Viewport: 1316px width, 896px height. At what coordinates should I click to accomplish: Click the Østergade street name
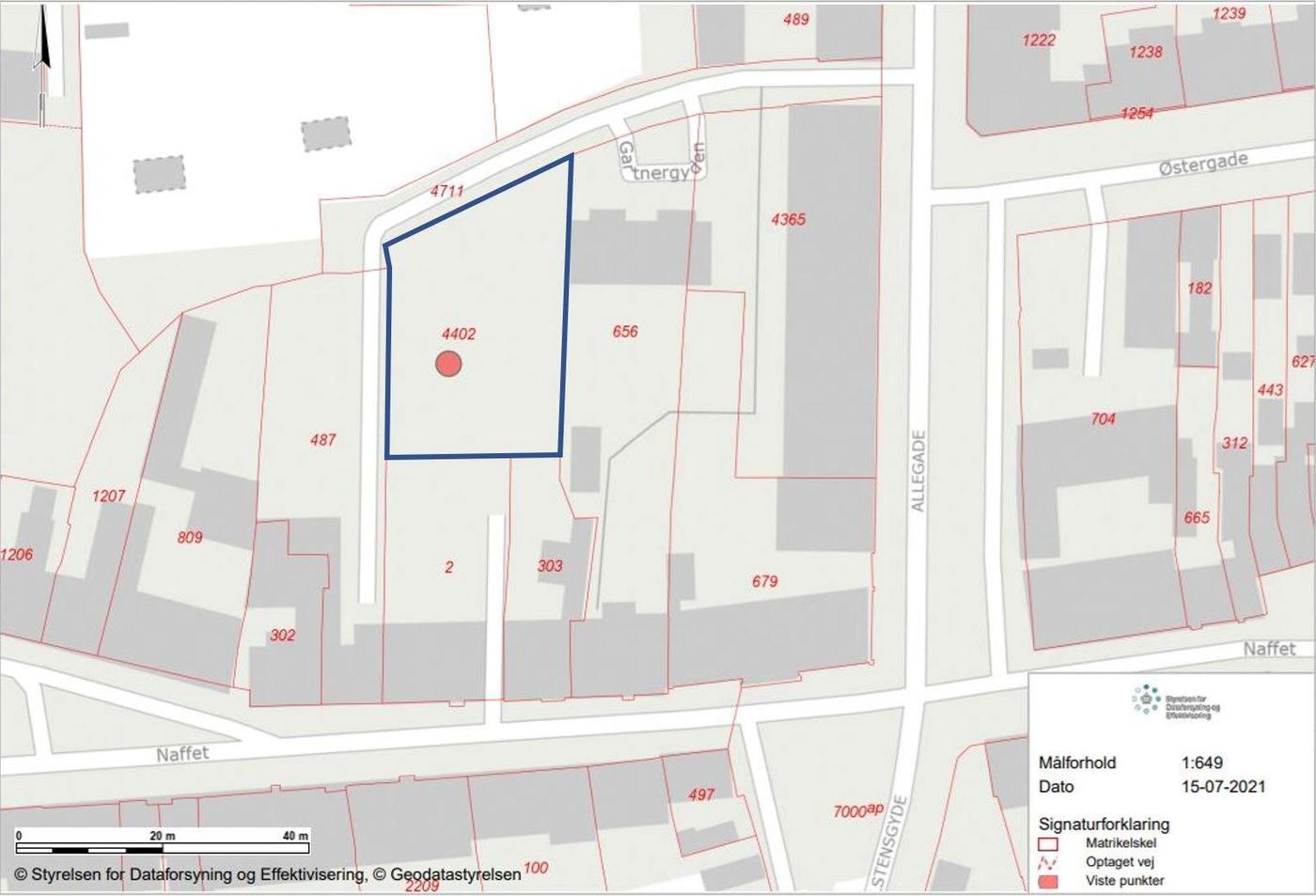pyautogui.click(x=1202, y=165)
